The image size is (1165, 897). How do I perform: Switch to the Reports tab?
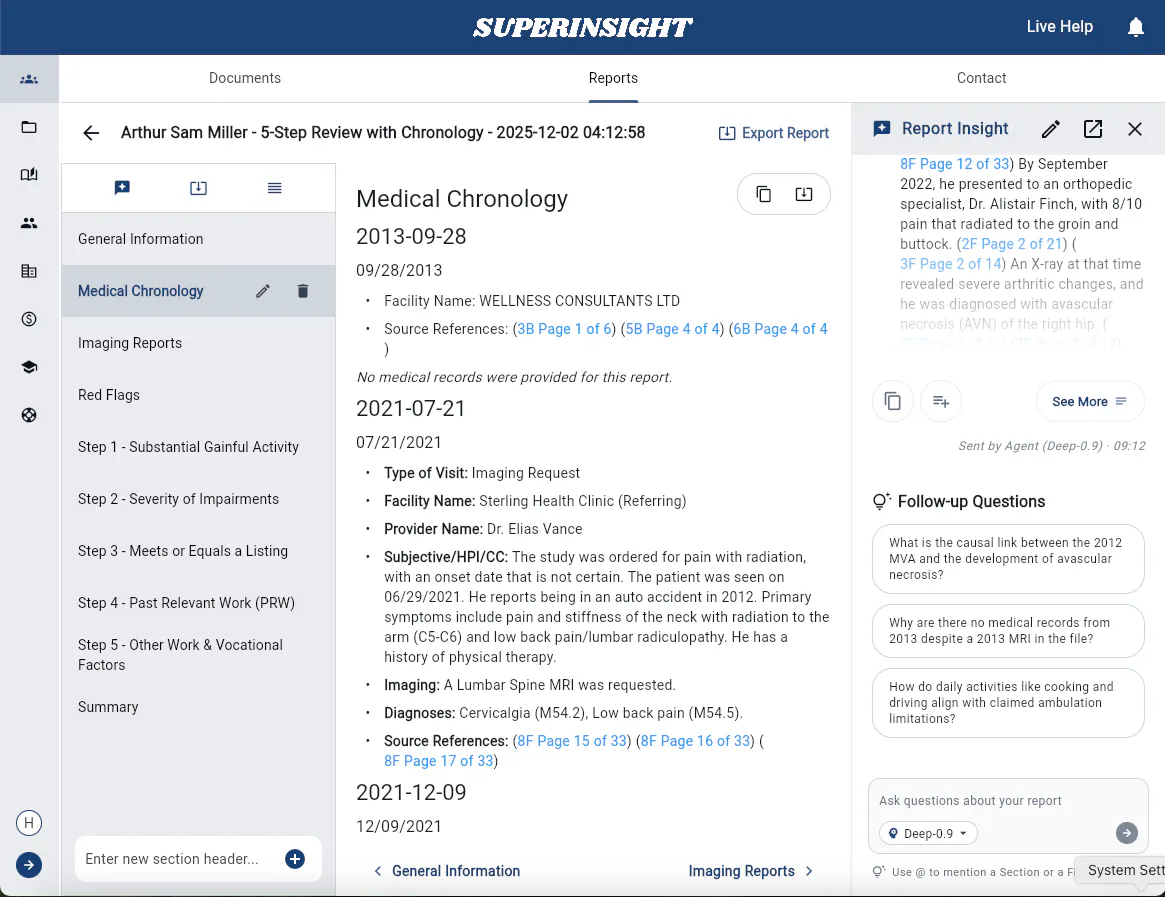pyautogui.click(x=613, y=78)
